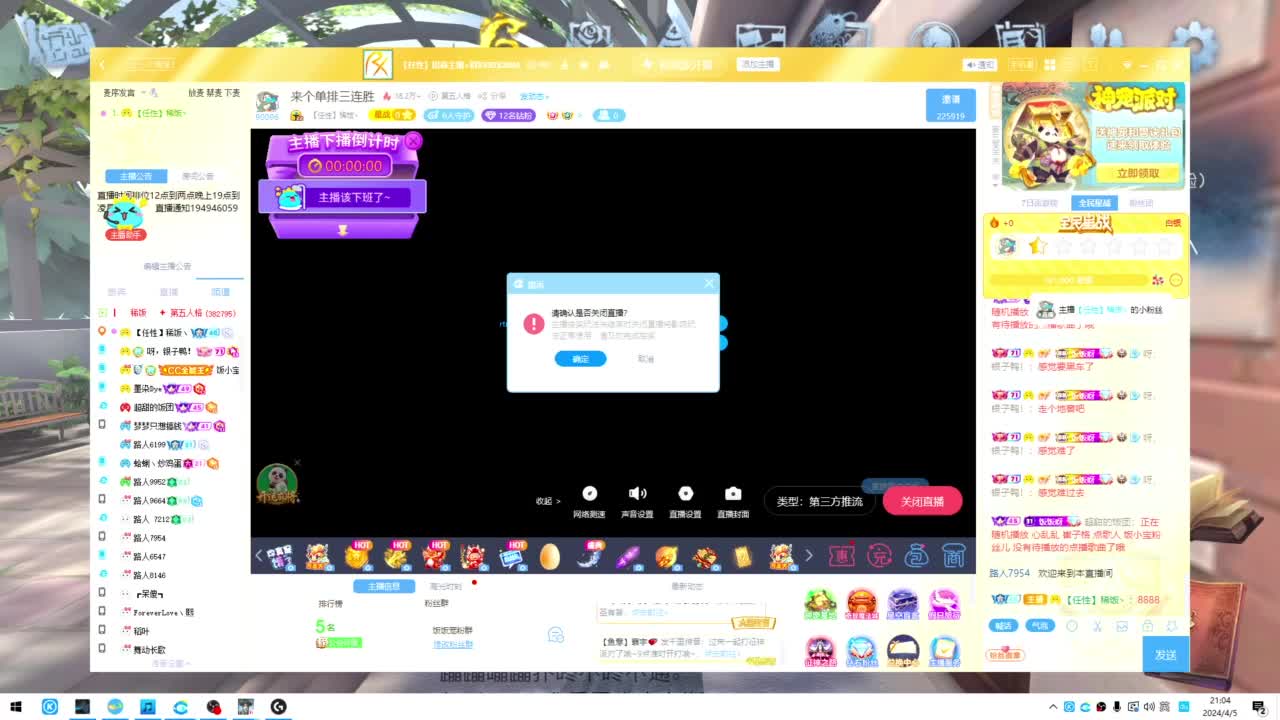Open the notification center in taskbar
This screenshot has height=720, width=1280.
[x=1259, y=707]
